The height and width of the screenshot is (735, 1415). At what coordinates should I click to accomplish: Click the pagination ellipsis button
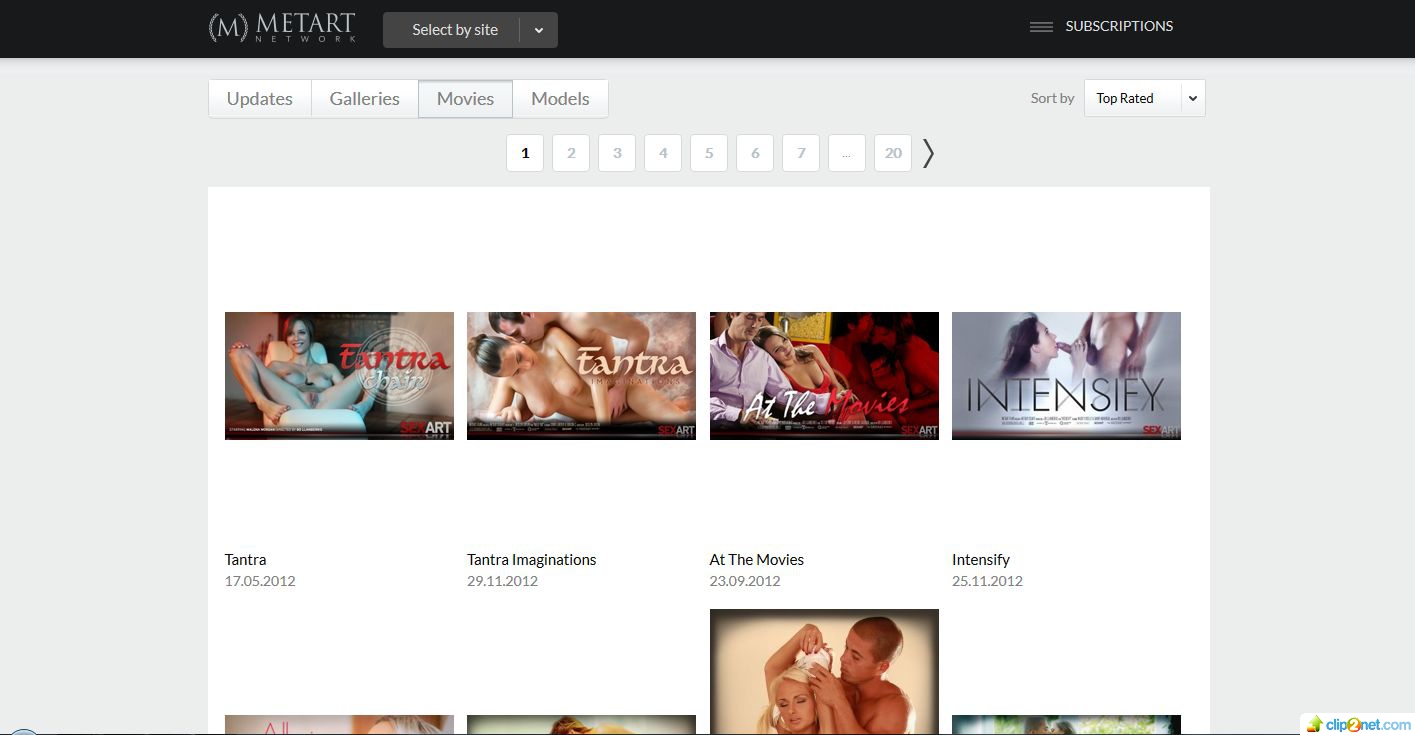pyautogui.click(x=847, y=153)
